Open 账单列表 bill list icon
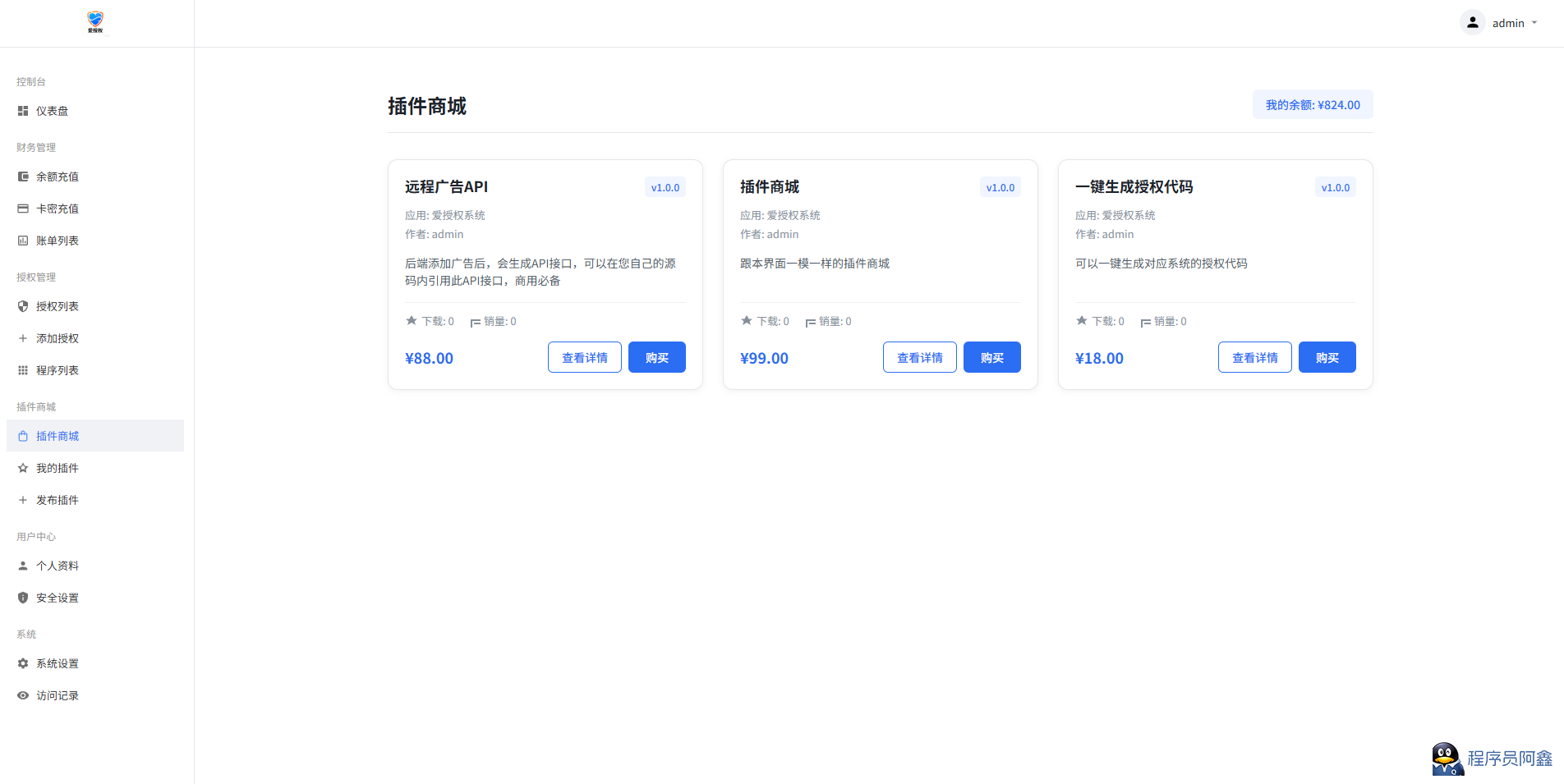Image resolution: width=1564 pixels, height=784 pixels. [23, 241]
